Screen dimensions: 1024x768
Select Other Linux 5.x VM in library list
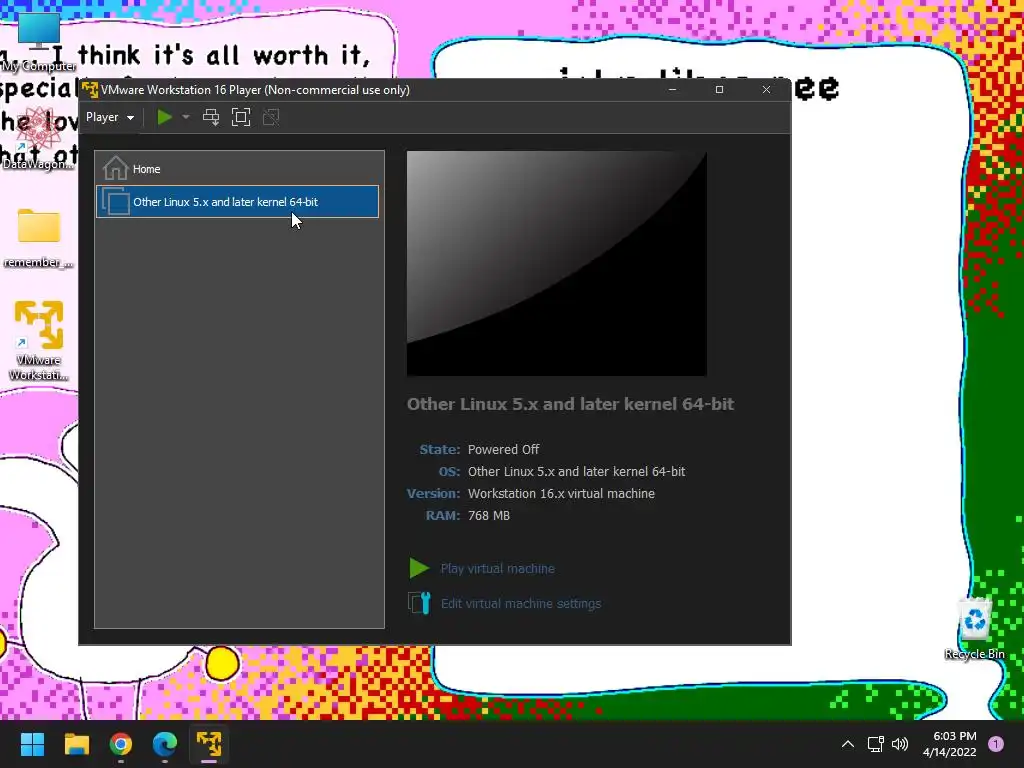pos(238,202)
